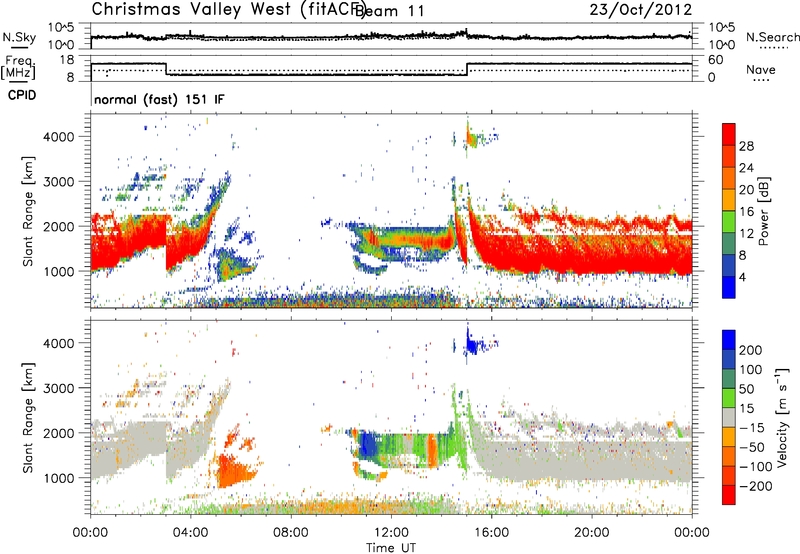Viewport: 800px width, 554px height.
Task: Click the blue velocity patch near 11:00 UT
Action: click(368, 445)
